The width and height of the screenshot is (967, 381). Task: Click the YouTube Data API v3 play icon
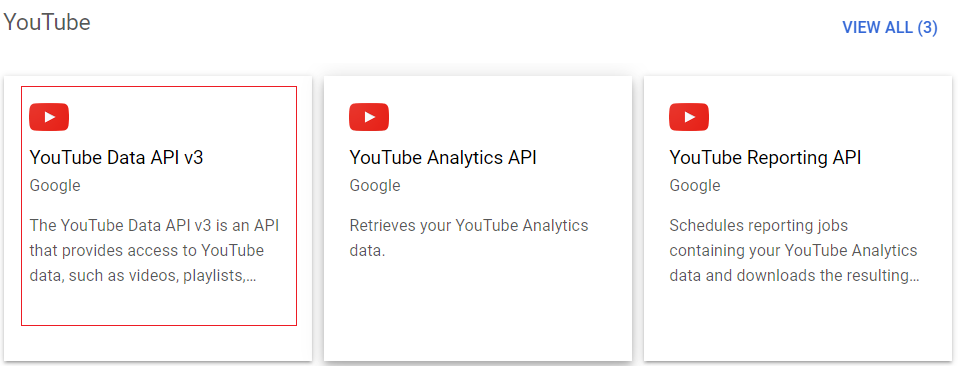49,117
